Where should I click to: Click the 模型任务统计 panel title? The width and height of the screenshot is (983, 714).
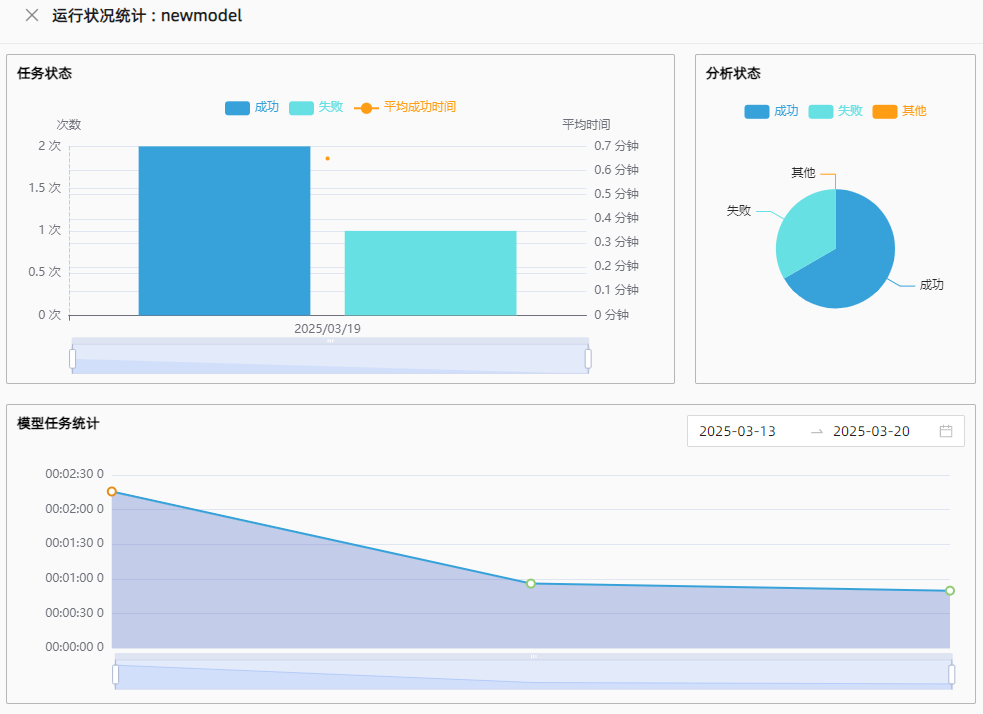click(x=58, y=424)
